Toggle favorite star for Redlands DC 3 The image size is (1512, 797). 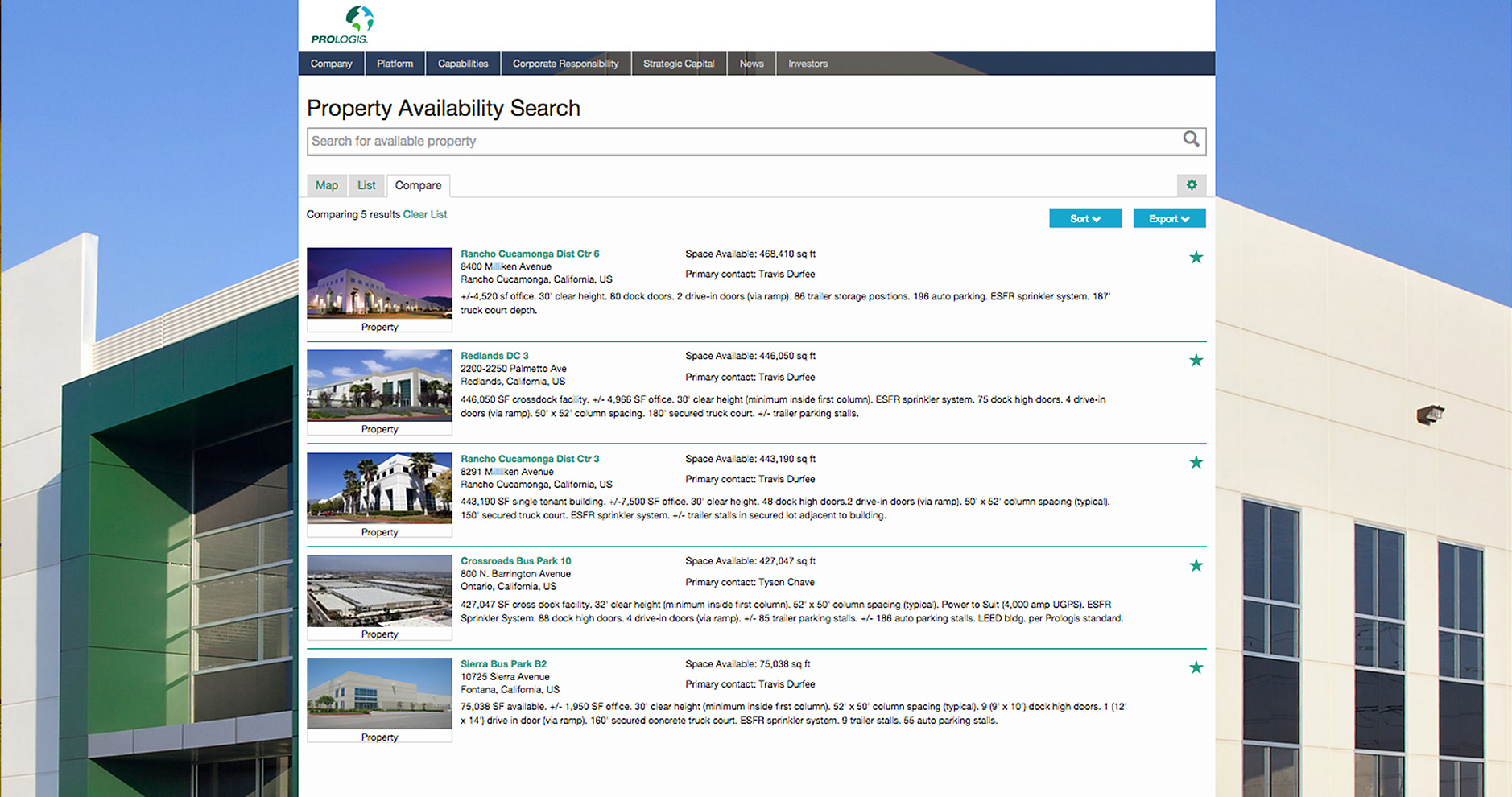coord(1196,361)
